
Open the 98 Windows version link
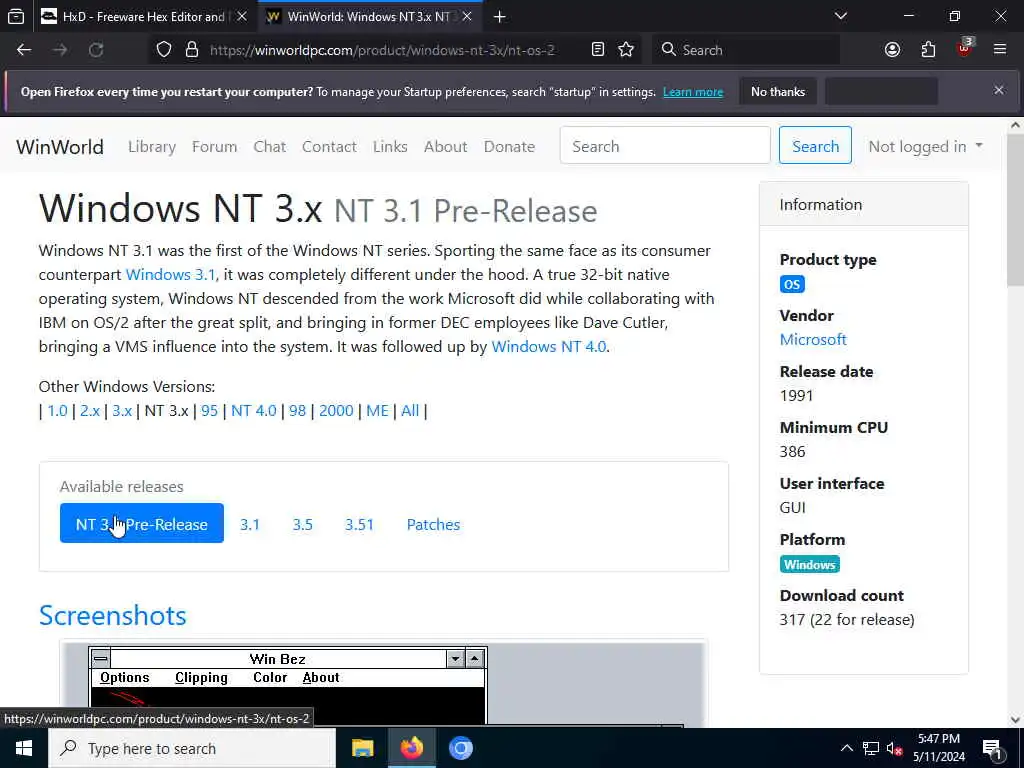(x=297, y=411)
